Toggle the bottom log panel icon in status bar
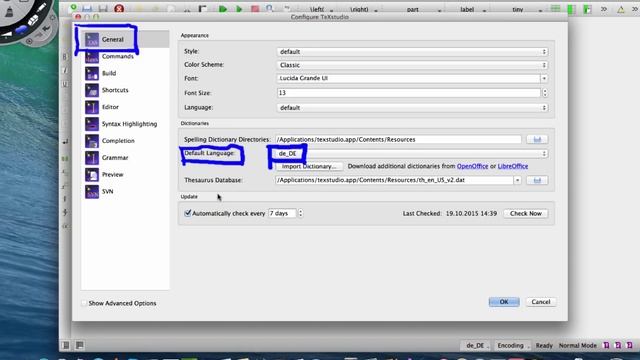This screenshot has height=360, width=640. [80, 345]
